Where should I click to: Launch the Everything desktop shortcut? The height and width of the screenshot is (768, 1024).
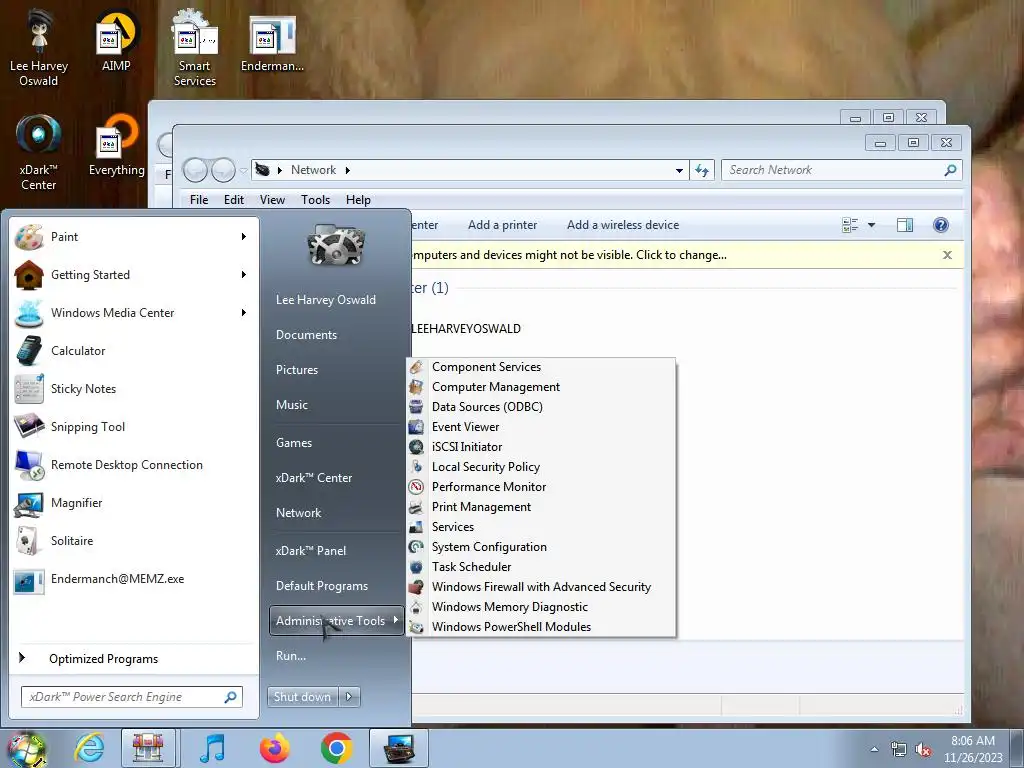click(117, 145)
